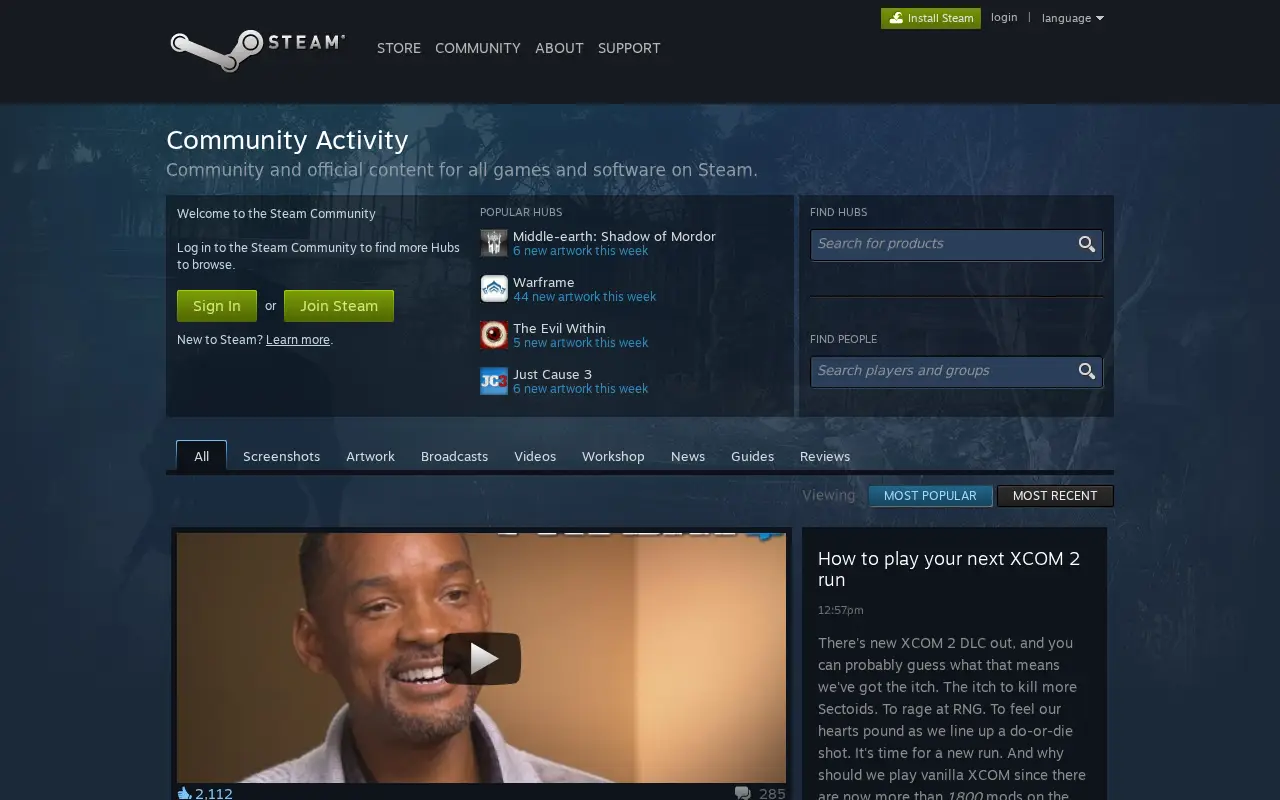1280x800 pixels.
Task: Open the Videos tab
Action: 535,456
